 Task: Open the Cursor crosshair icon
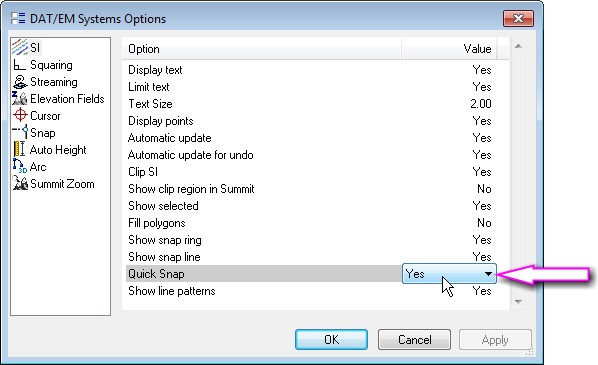pos(20,115)
